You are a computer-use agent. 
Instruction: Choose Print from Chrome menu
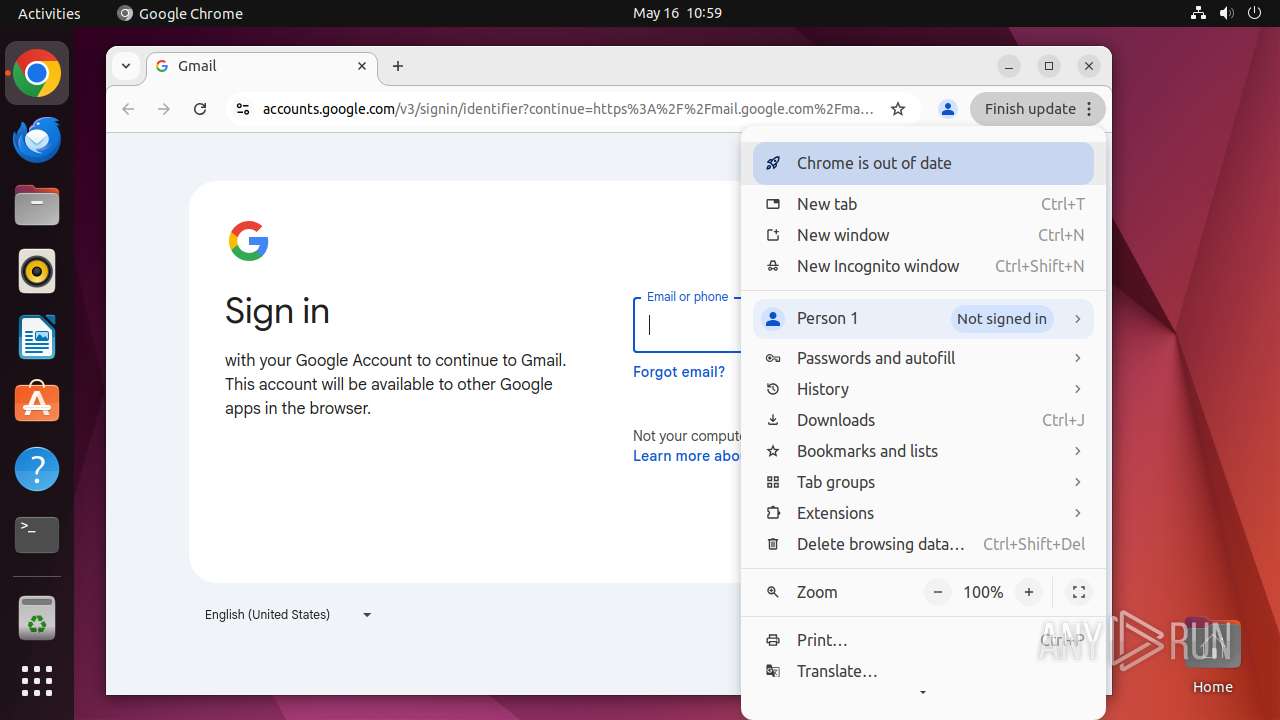tap(923, 640)
